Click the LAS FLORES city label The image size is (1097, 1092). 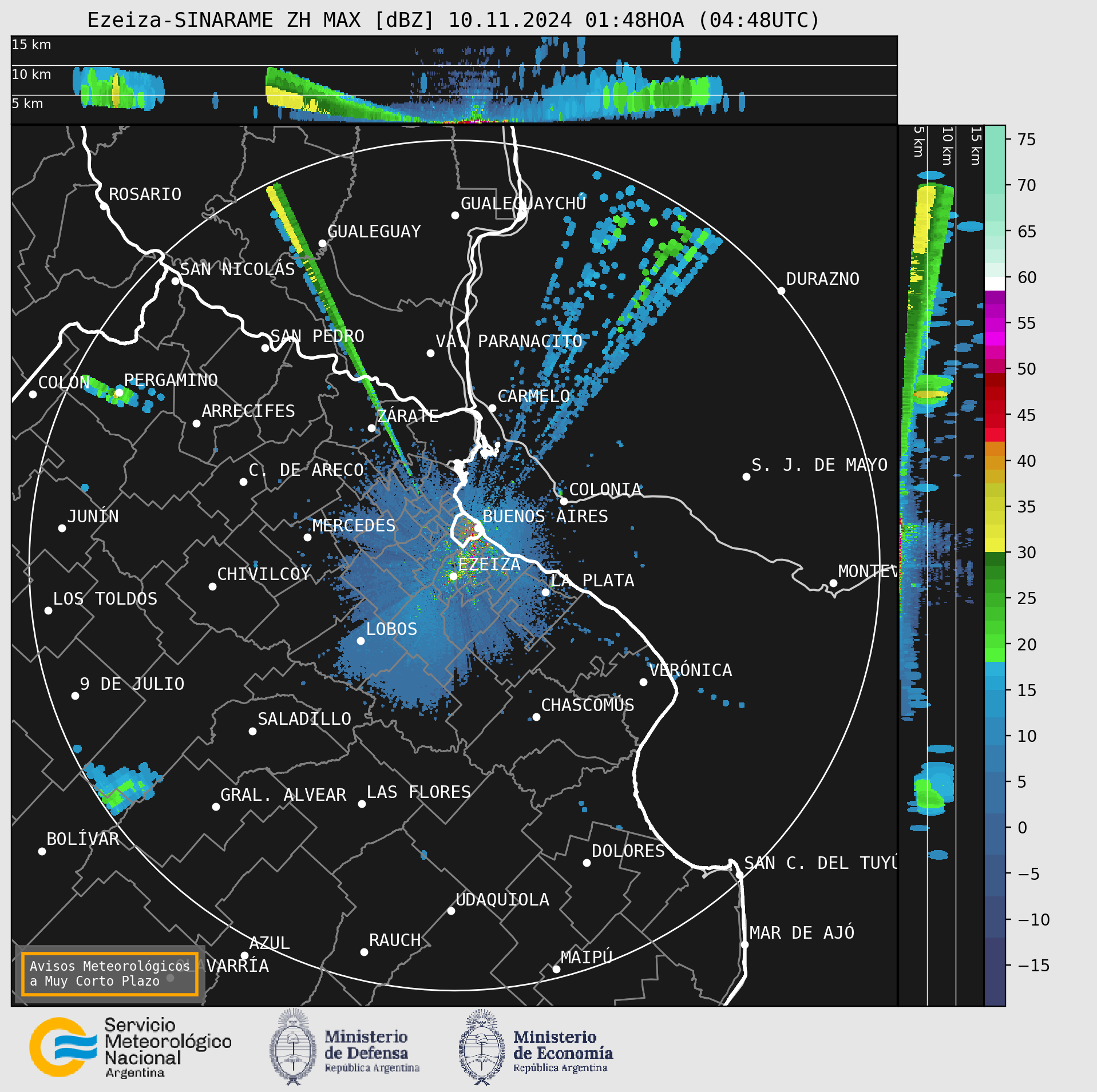(x=418, y=792)
